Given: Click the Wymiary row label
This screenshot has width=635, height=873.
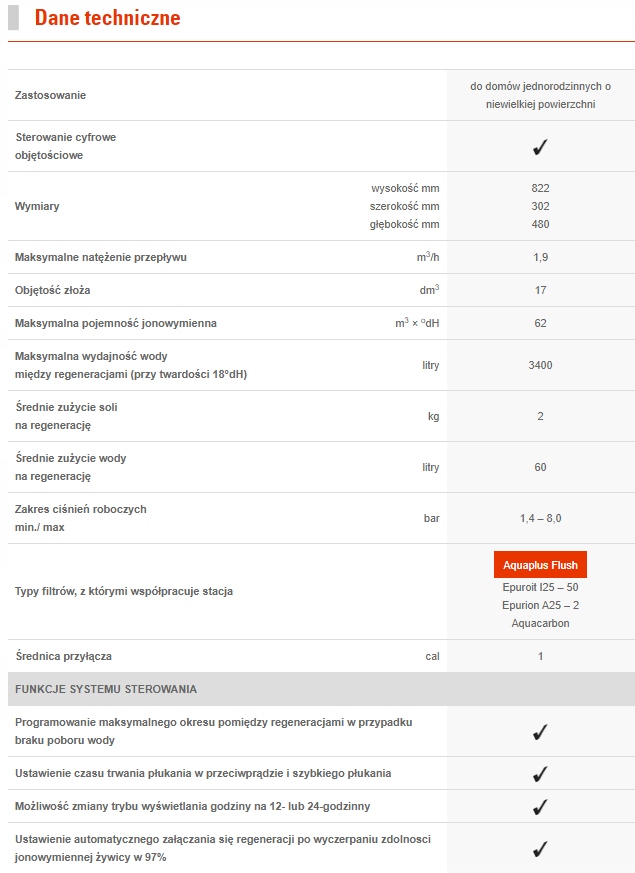Looking at the screenshot, I should click(37, 206).
